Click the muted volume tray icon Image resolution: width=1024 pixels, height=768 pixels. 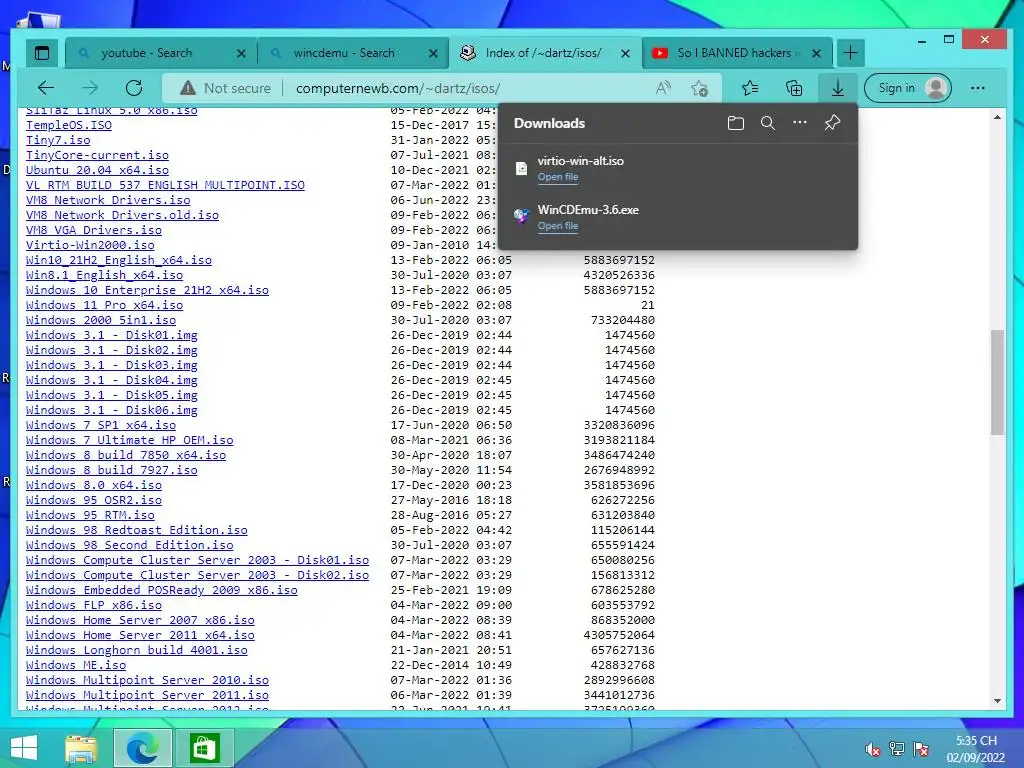872,749
